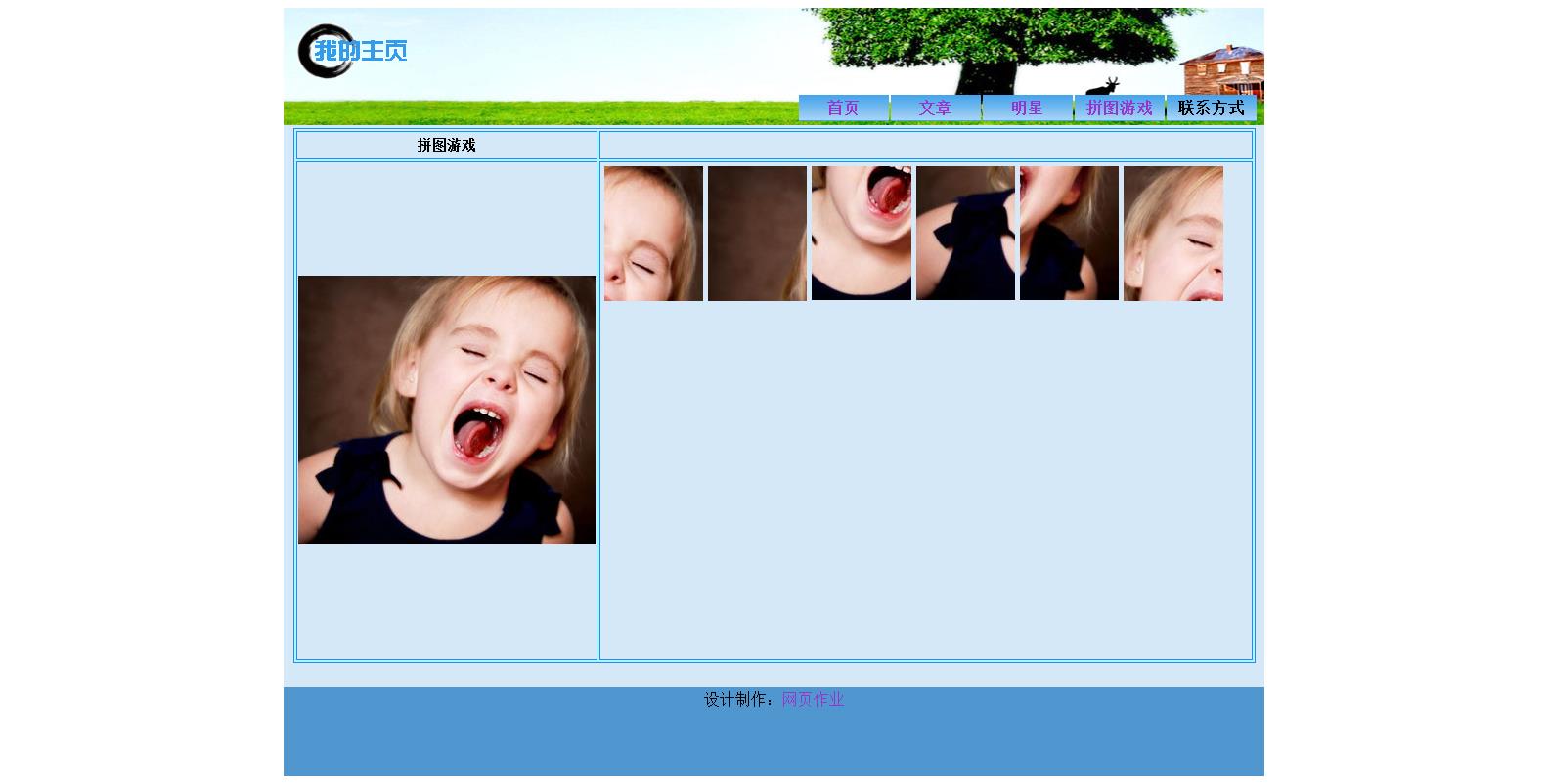Click the wooden house in banner
1548x784 pixels.
coord(1220,68)
